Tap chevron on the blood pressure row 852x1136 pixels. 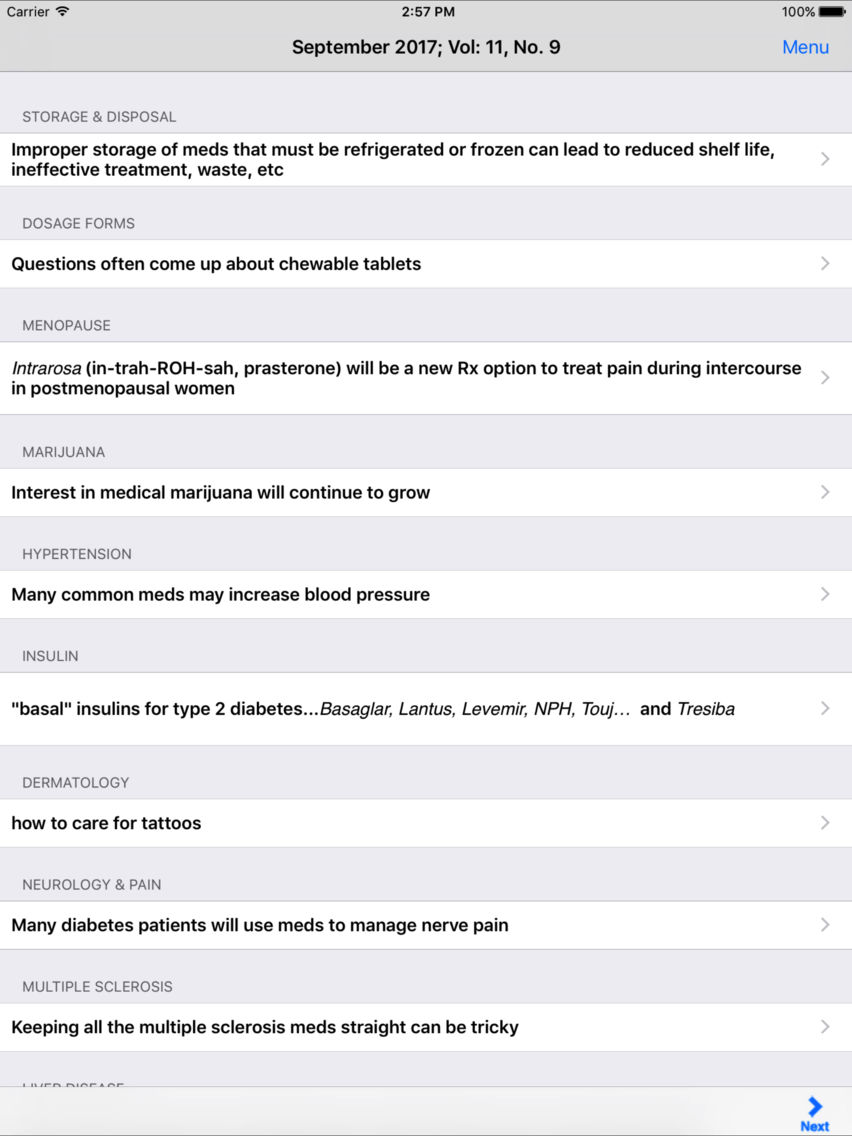pos(825,594)
